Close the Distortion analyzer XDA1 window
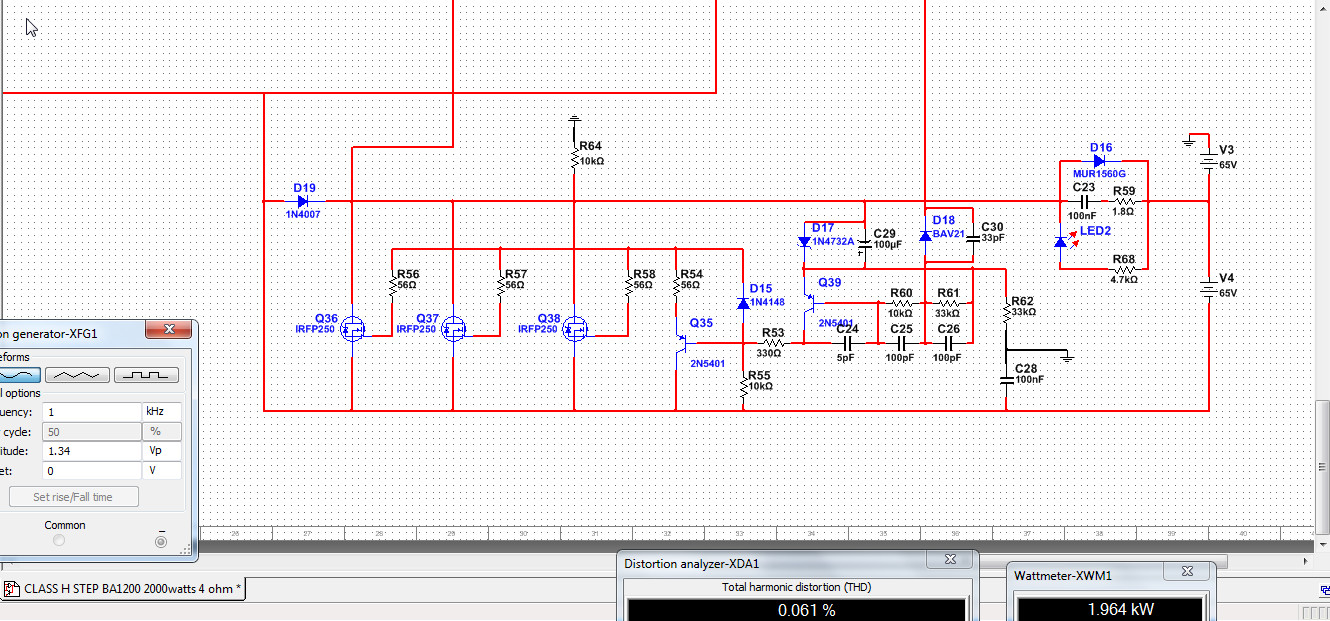The width and height of the screenshot is (1330, 621). (x=949, y=562)
